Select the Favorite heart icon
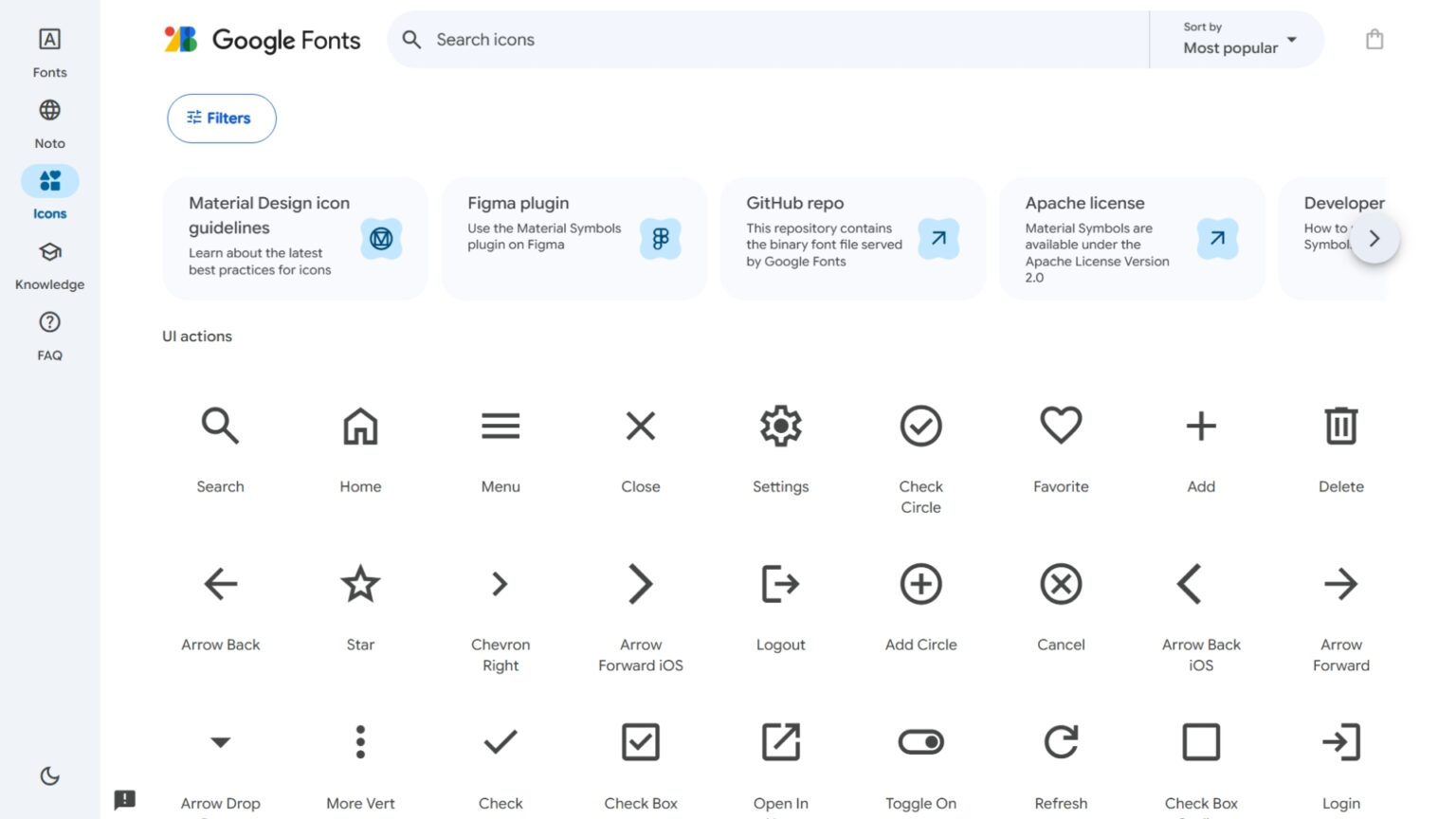This screenshot has height=819, width=1456. pos(1060,426)
